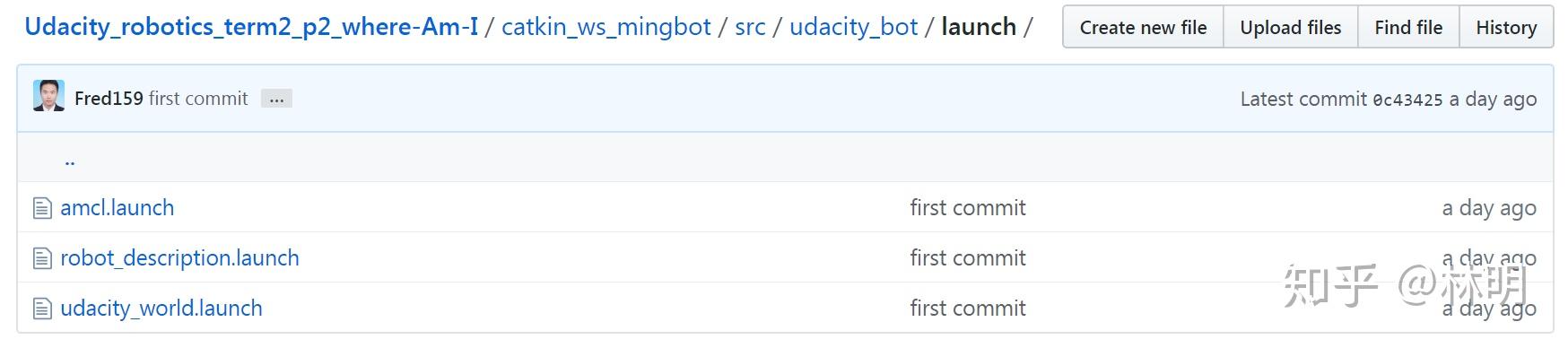1568x348 pixels.
Task: Open the Fred159 author profile link
Action: (109, 99)
